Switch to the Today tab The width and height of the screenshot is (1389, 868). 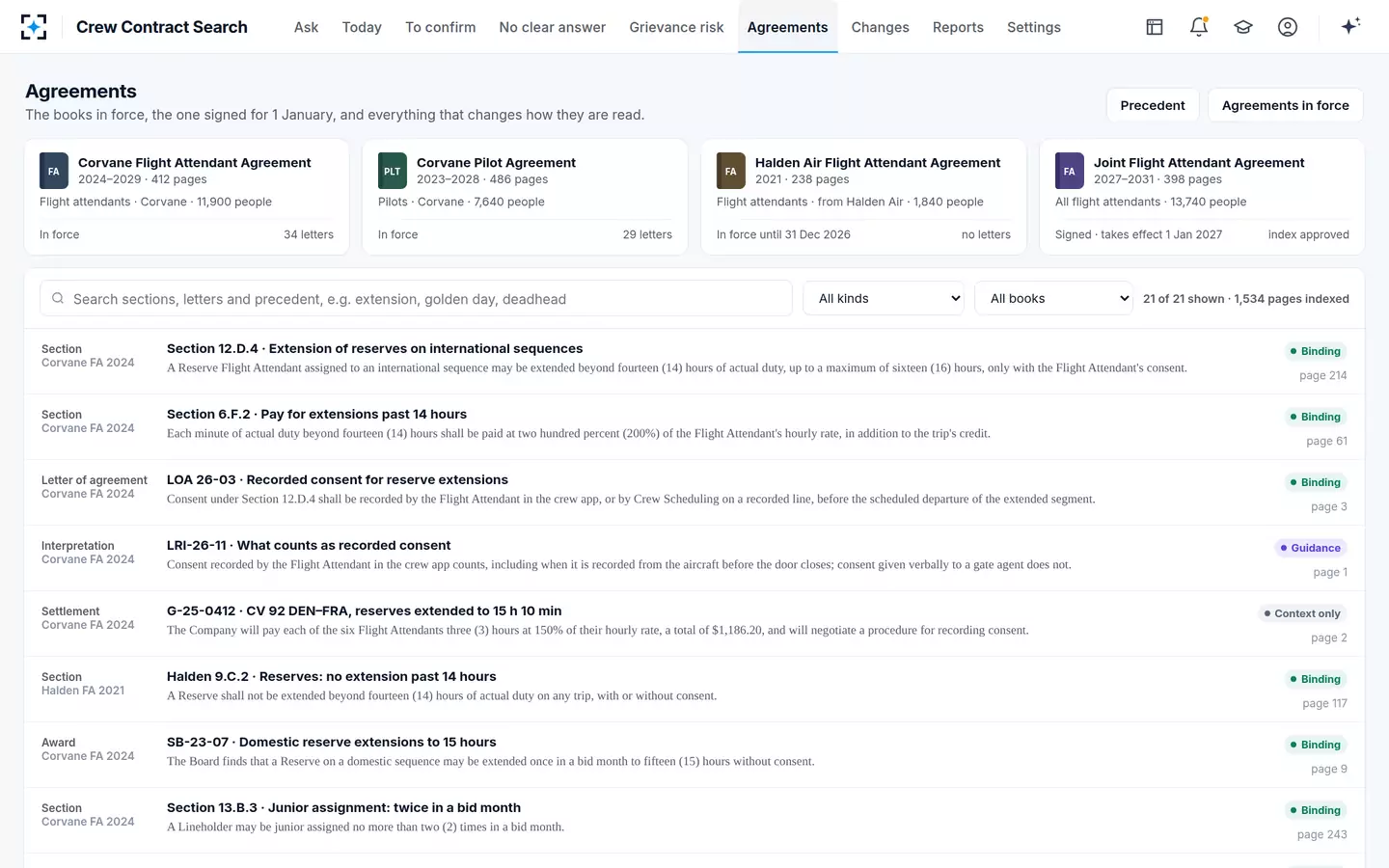pyautogui.click(x=362, y=27)
